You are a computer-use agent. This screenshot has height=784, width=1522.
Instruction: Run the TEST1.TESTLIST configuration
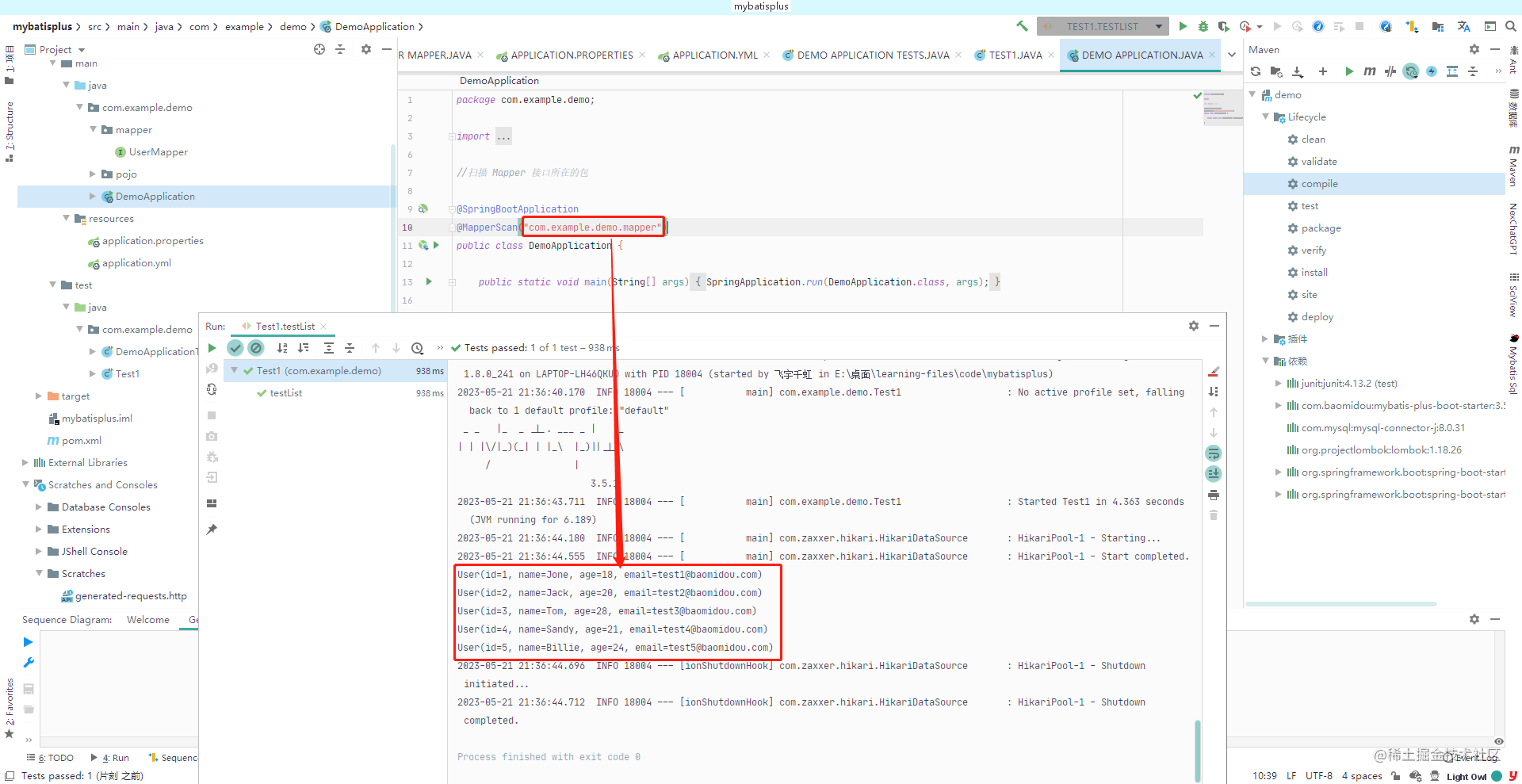(x=1184, y=26)
